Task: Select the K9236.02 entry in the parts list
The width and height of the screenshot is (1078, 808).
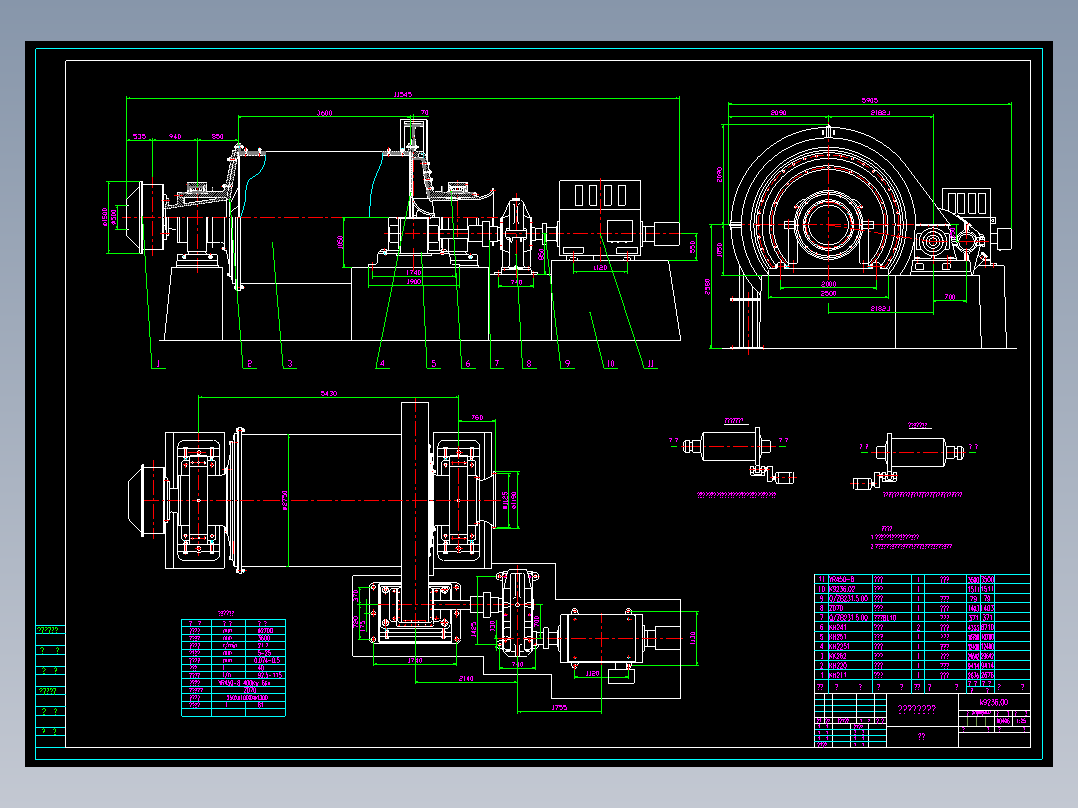Action: point(842,589)
